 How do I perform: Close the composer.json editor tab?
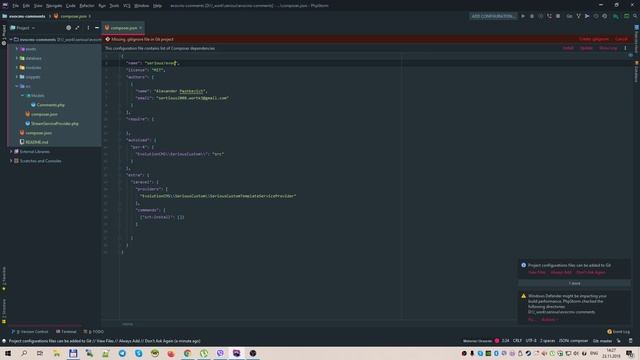point(141,28)
